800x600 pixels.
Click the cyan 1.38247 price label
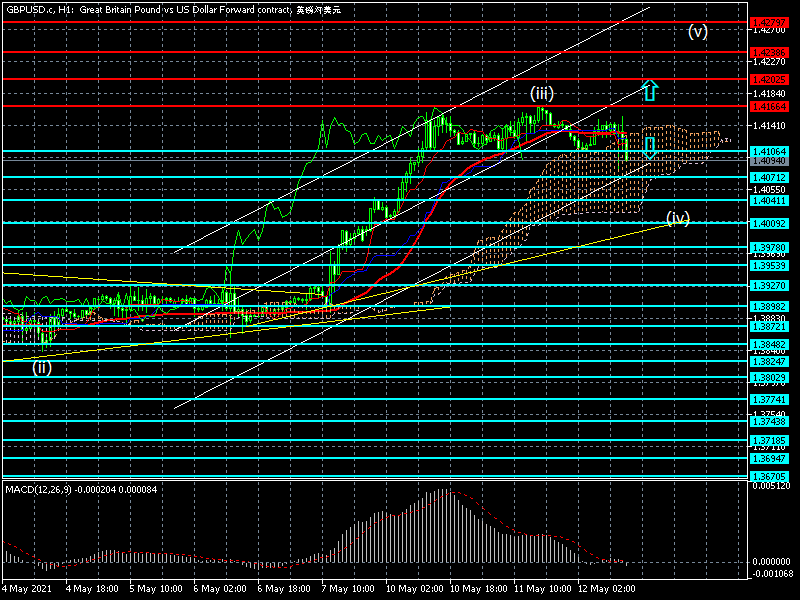769,361
